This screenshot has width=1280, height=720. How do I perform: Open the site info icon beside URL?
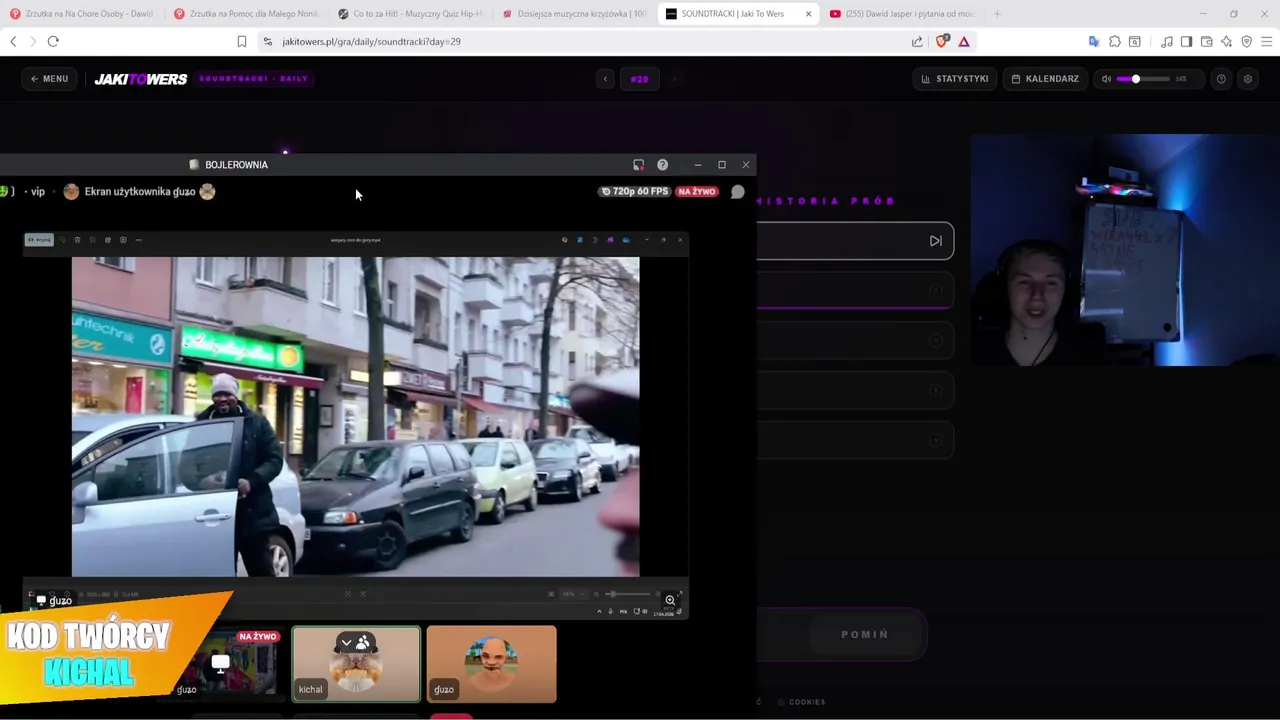[x=266, y=42]
